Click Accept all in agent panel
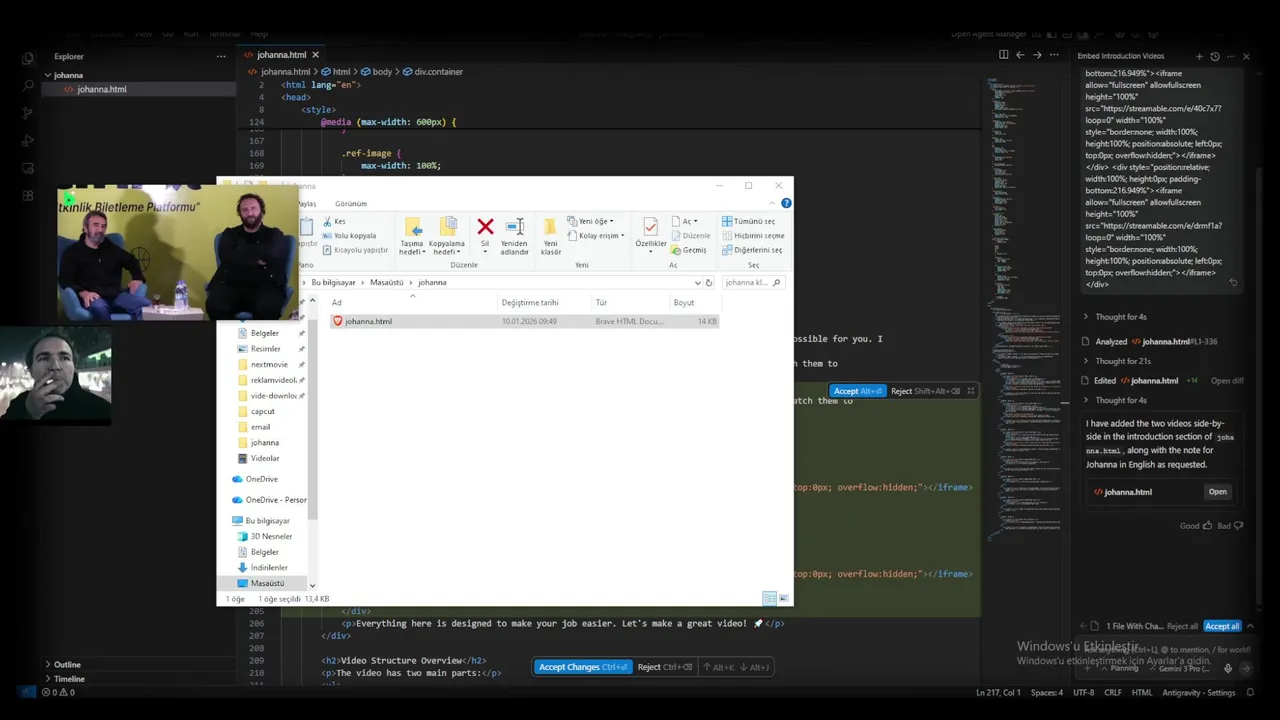 pos(1221,626)
